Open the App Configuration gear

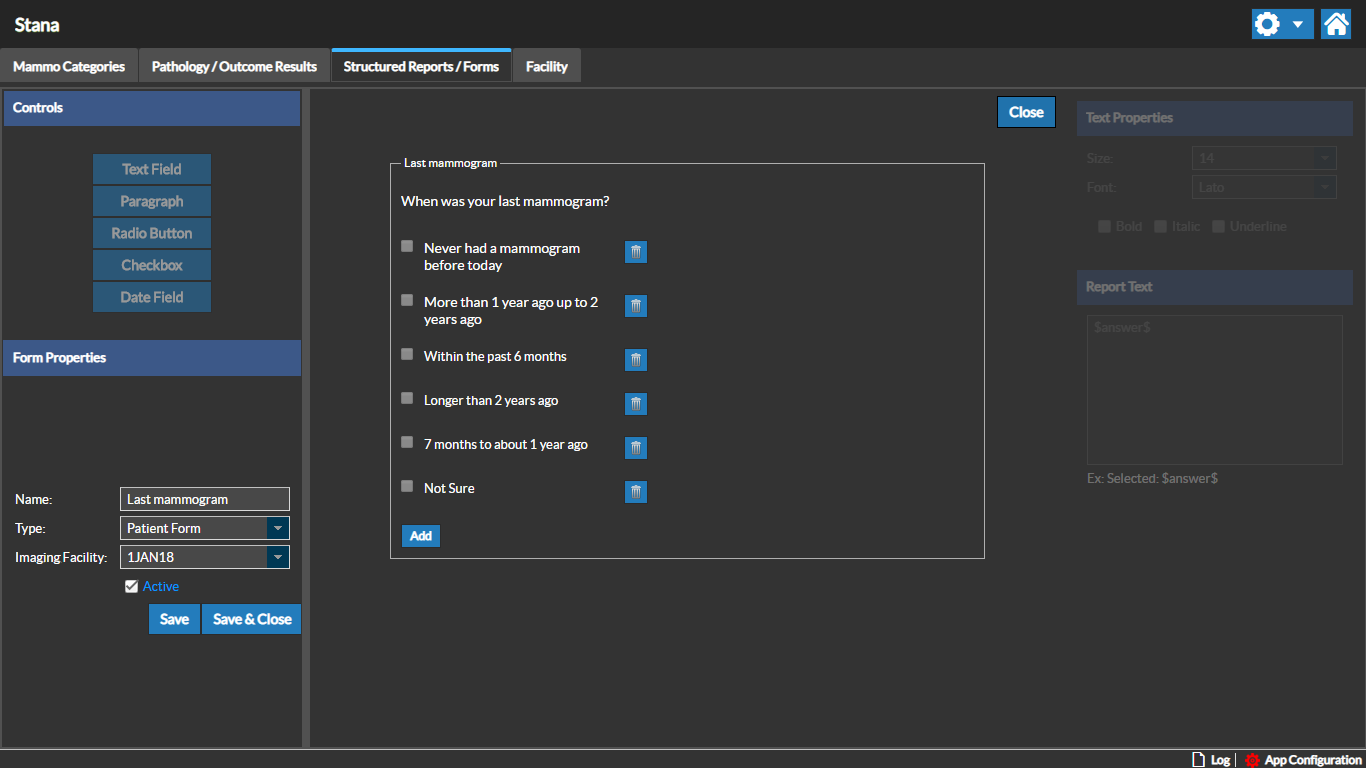1252,760
